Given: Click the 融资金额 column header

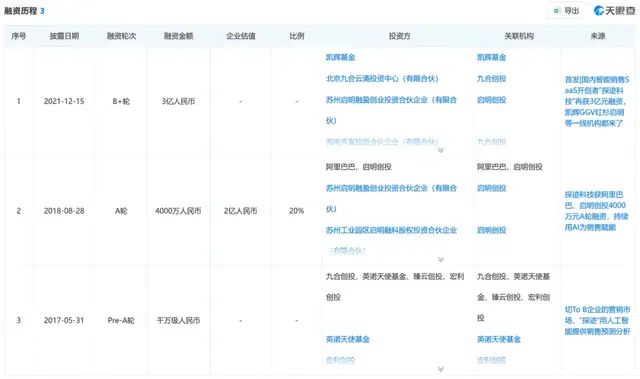Looking at the screenshot, I should coord(178,36).
